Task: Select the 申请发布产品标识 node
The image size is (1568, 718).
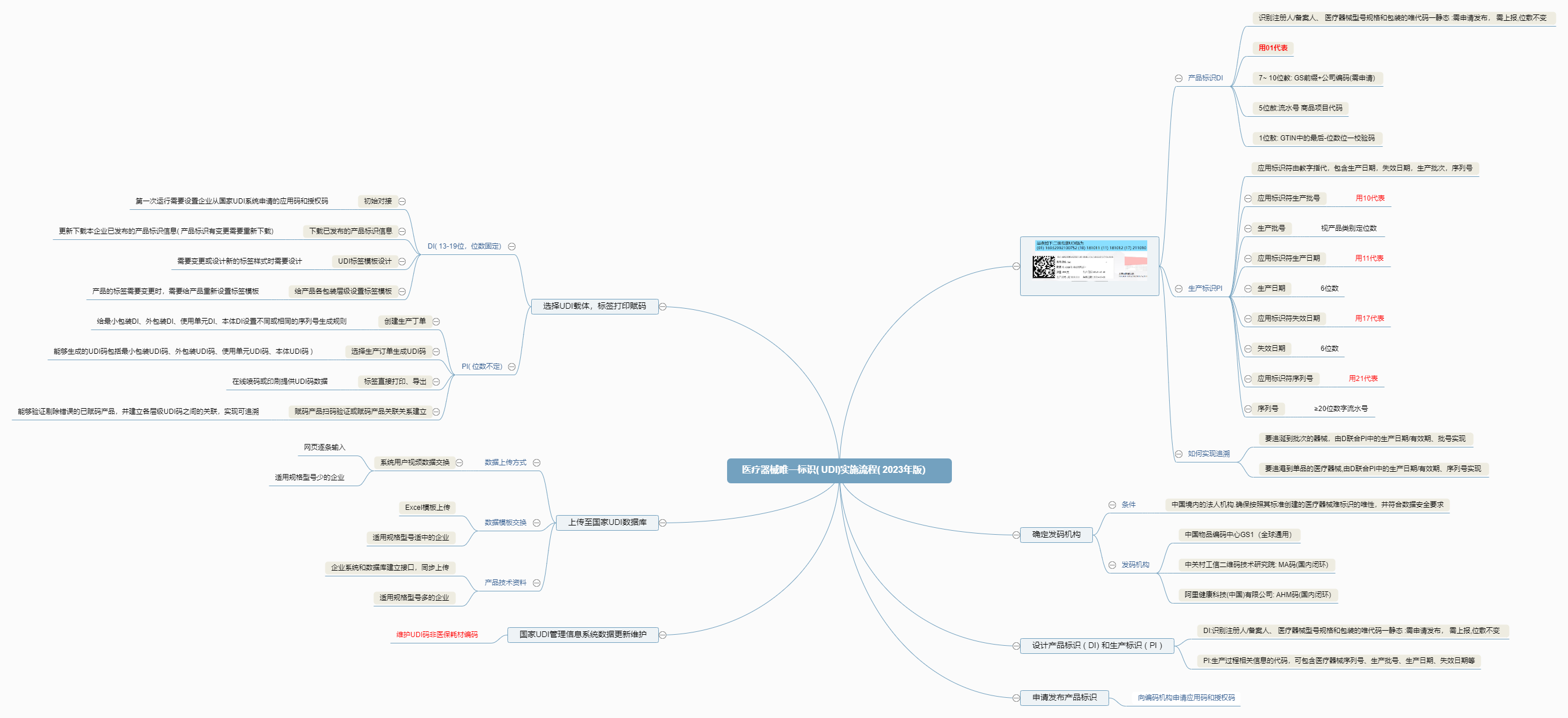Action: point(1064,697)
